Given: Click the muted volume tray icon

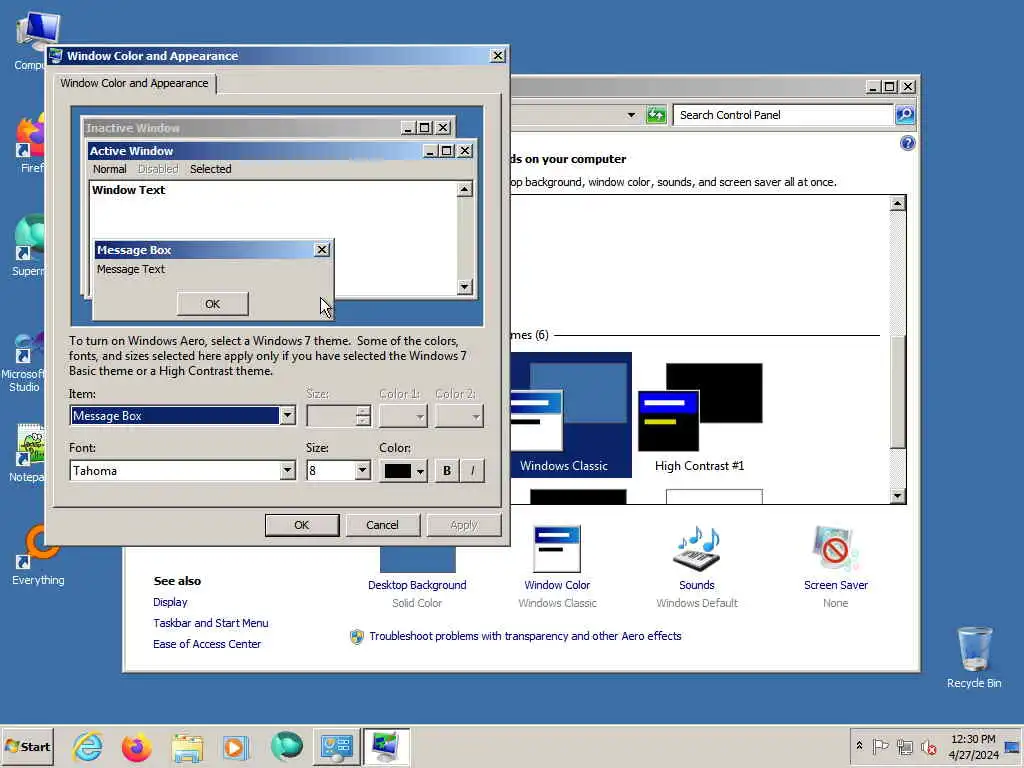Looking at the screenshot, I should (928, 746).
